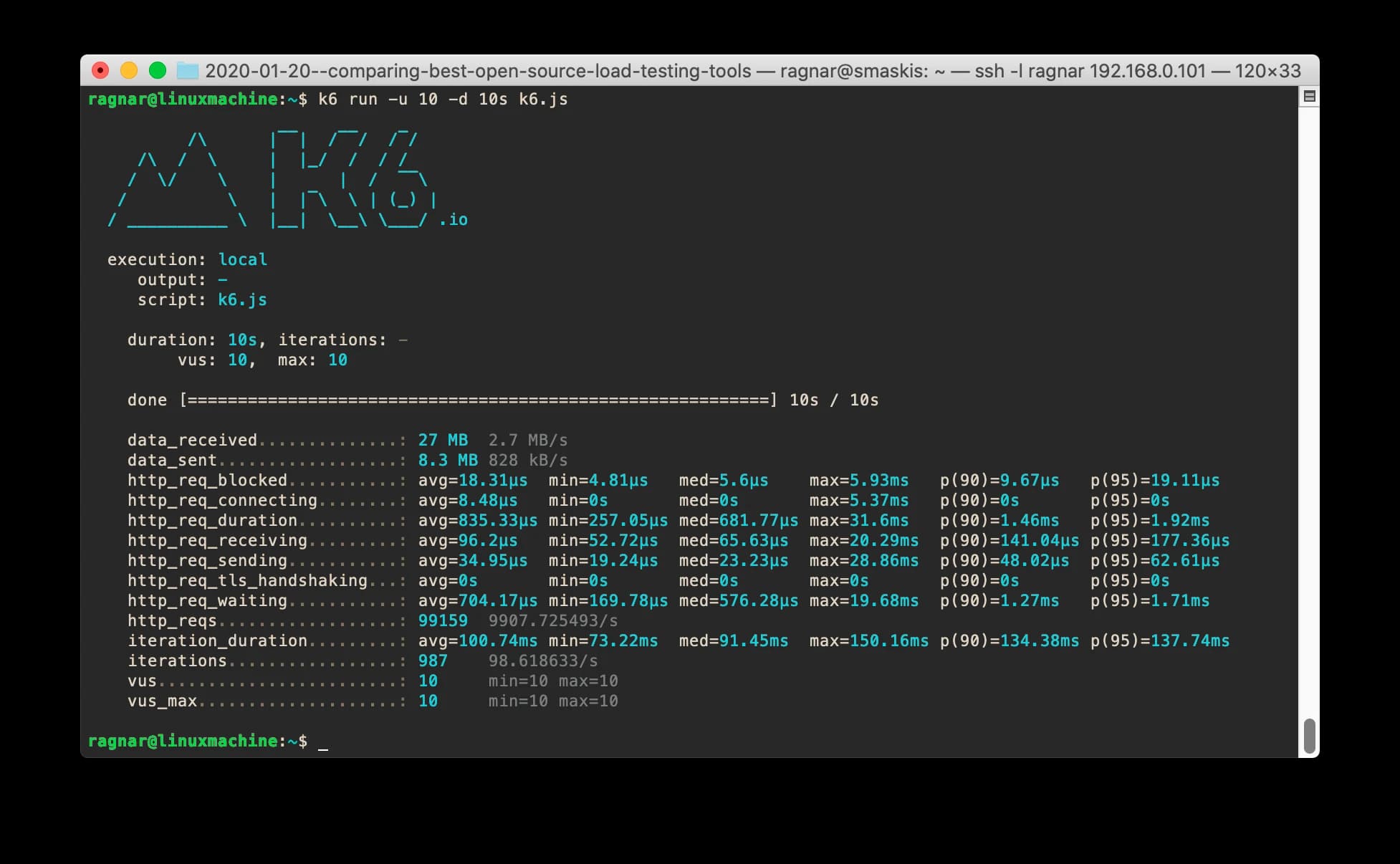
Task: Click the '10s / 10s' progress text
Action: coord(834,400)
